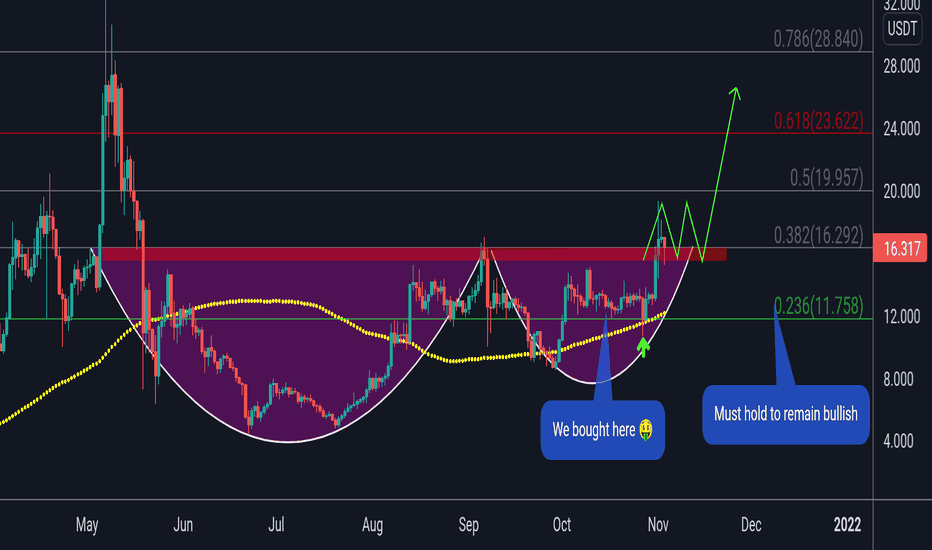
Task: Click the 0.786(28.840) Fibonacci level label
Action: pyautogui.click(x=818, y=39)
